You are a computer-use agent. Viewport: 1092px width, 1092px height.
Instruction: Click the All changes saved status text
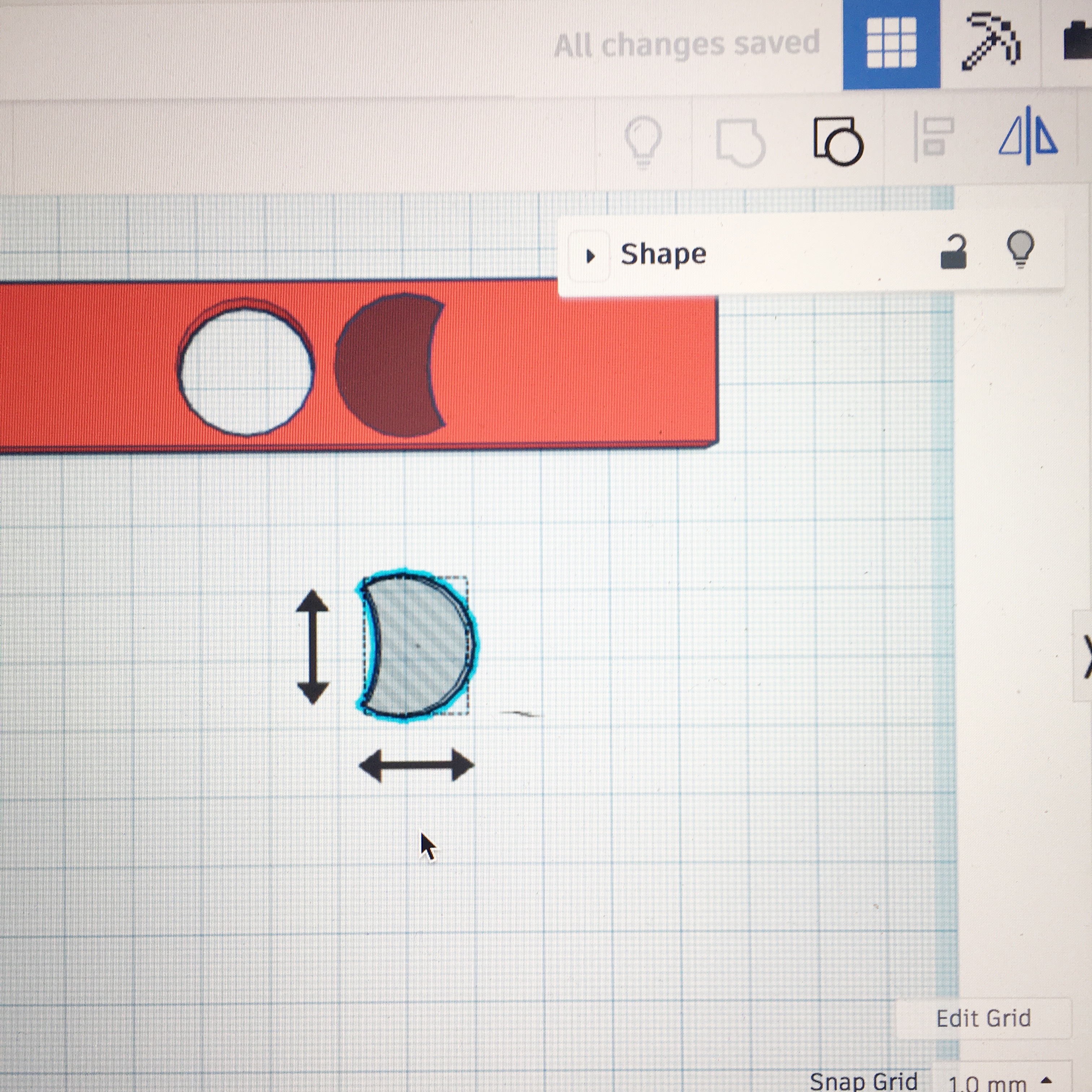tap(687, 44)
